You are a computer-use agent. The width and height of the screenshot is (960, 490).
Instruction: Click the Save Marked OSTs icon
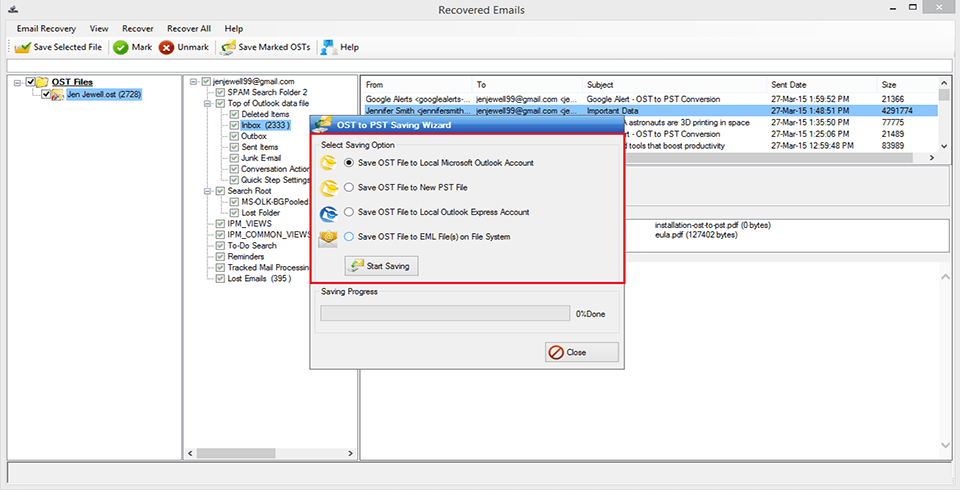point(228,47)
